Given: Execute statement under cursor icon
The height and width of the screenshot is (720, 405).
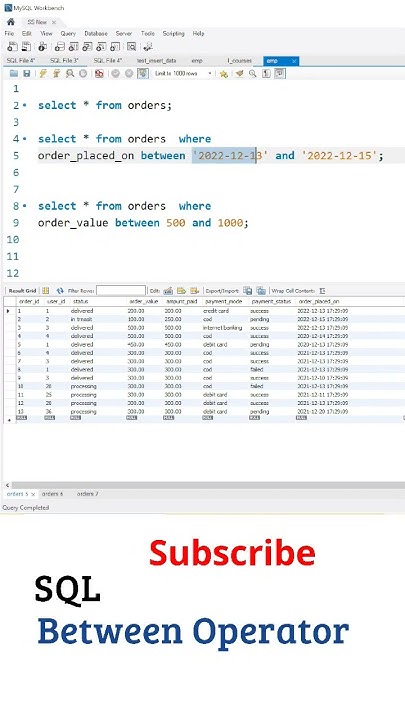Looking at the screenshot, I should (56, 73).
